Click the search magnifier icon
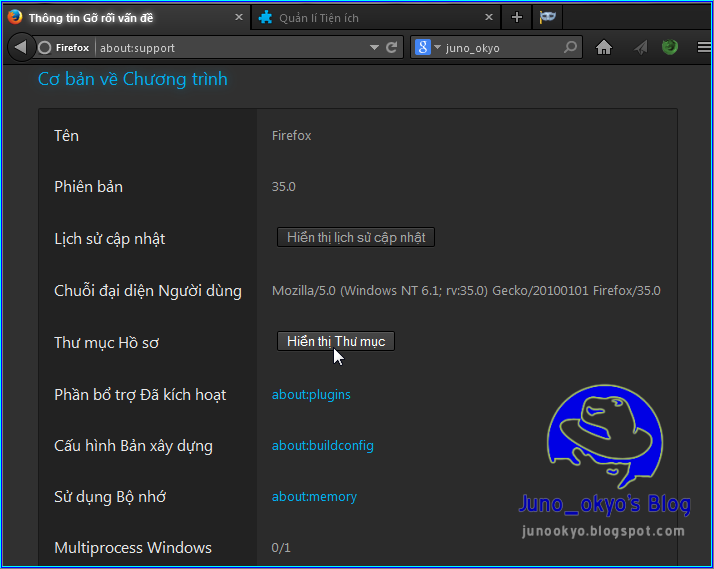The width and height of the screenshot is (714, 569). pyautogui.click(x=570, y=47)
